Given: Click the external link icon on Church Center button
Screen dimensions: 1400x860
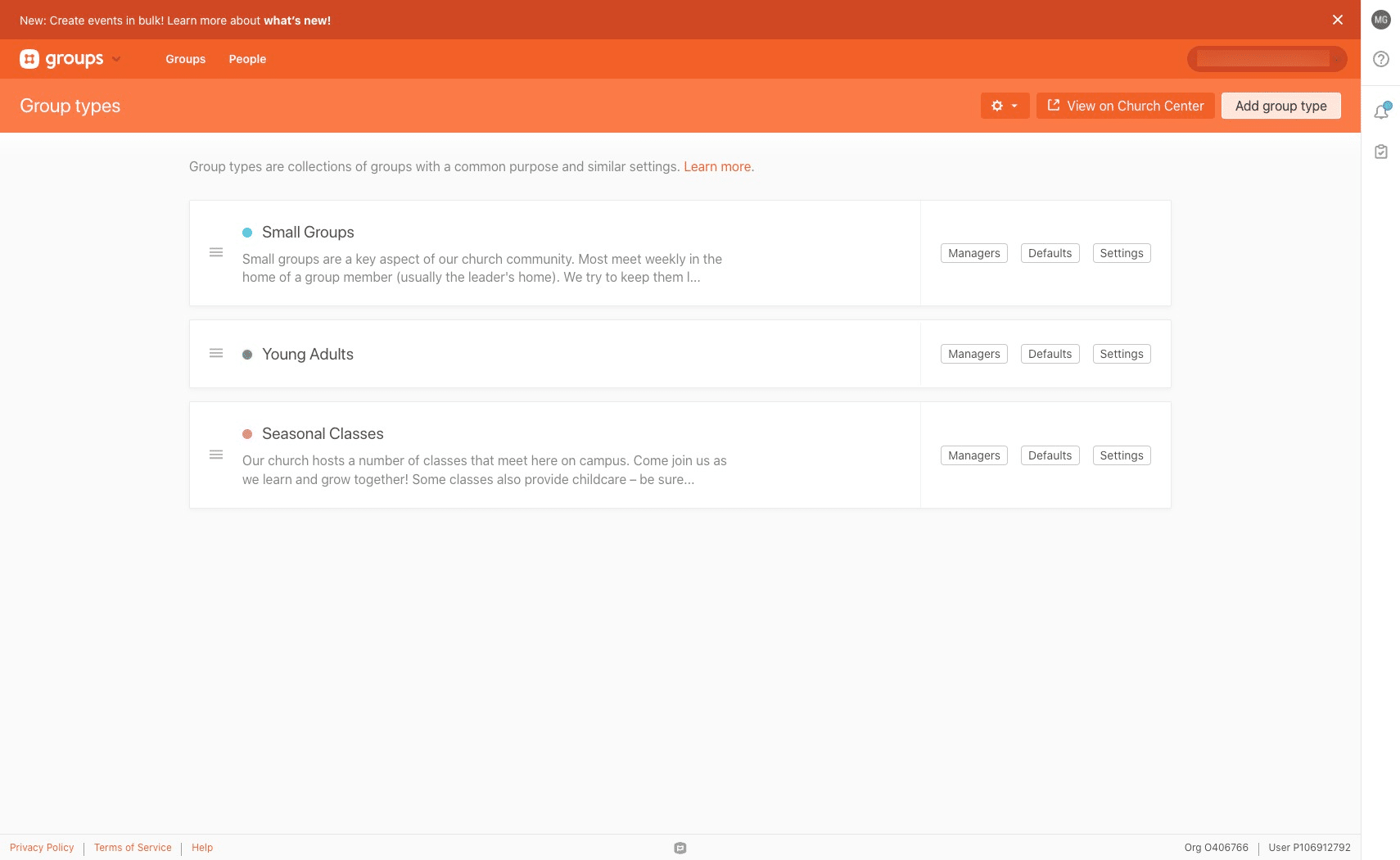Looking at the screenshot, I should click(1054, 105).
